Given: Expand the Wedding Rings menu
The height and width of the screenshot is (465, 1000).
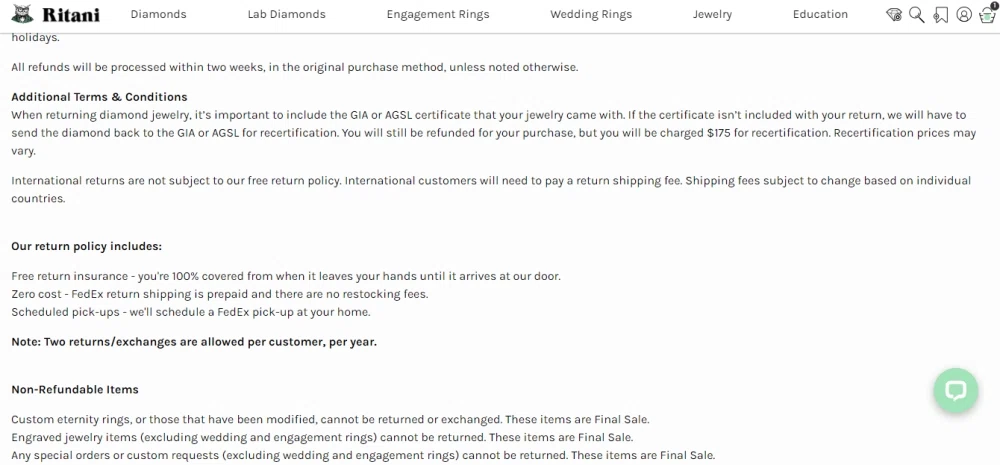Looking at the screenshot, I should point(590,15).
